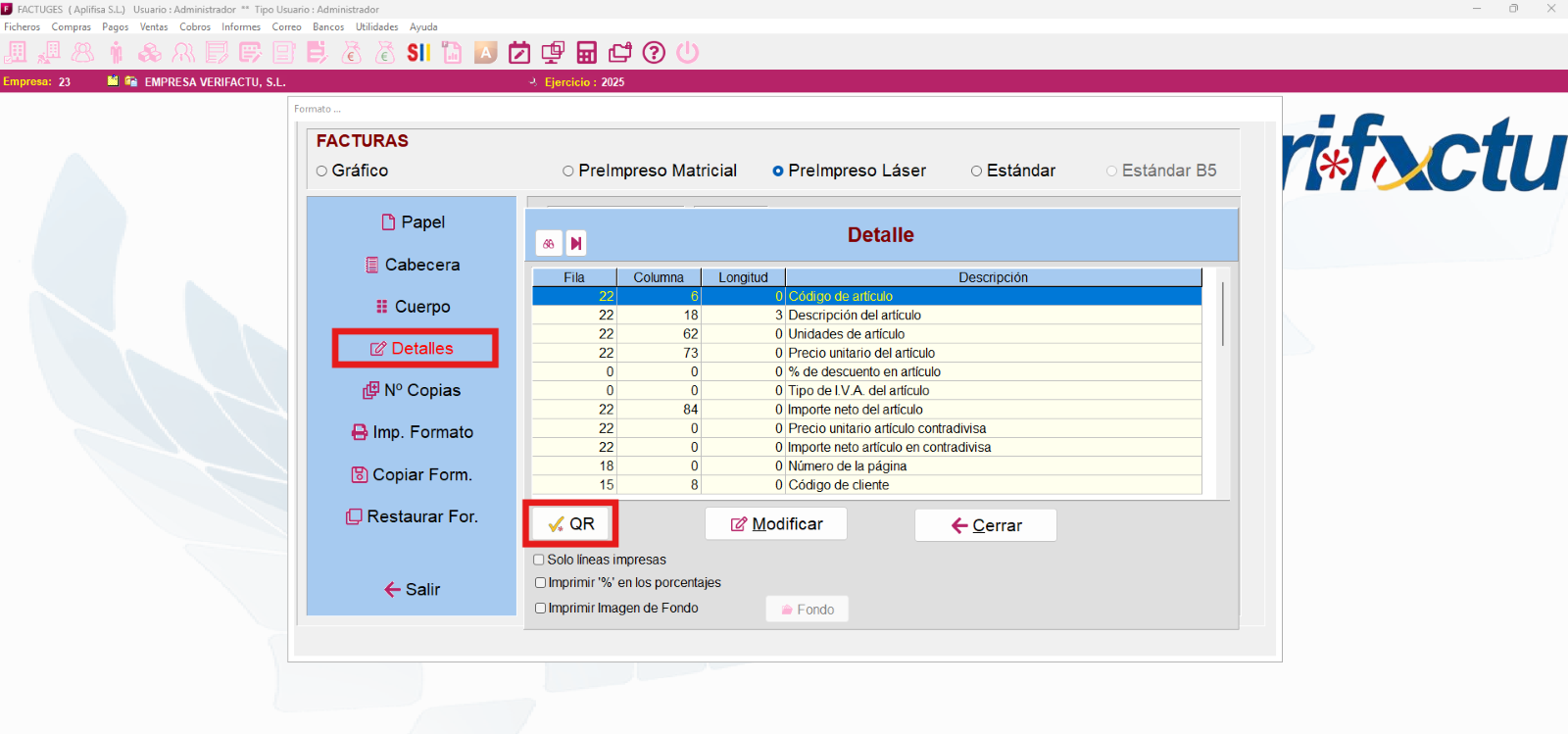Image resolution: width=1568 pixels, height=734 pixels.
Task: Select the Estándar B5 option
Action: (x=1161, y=171)
